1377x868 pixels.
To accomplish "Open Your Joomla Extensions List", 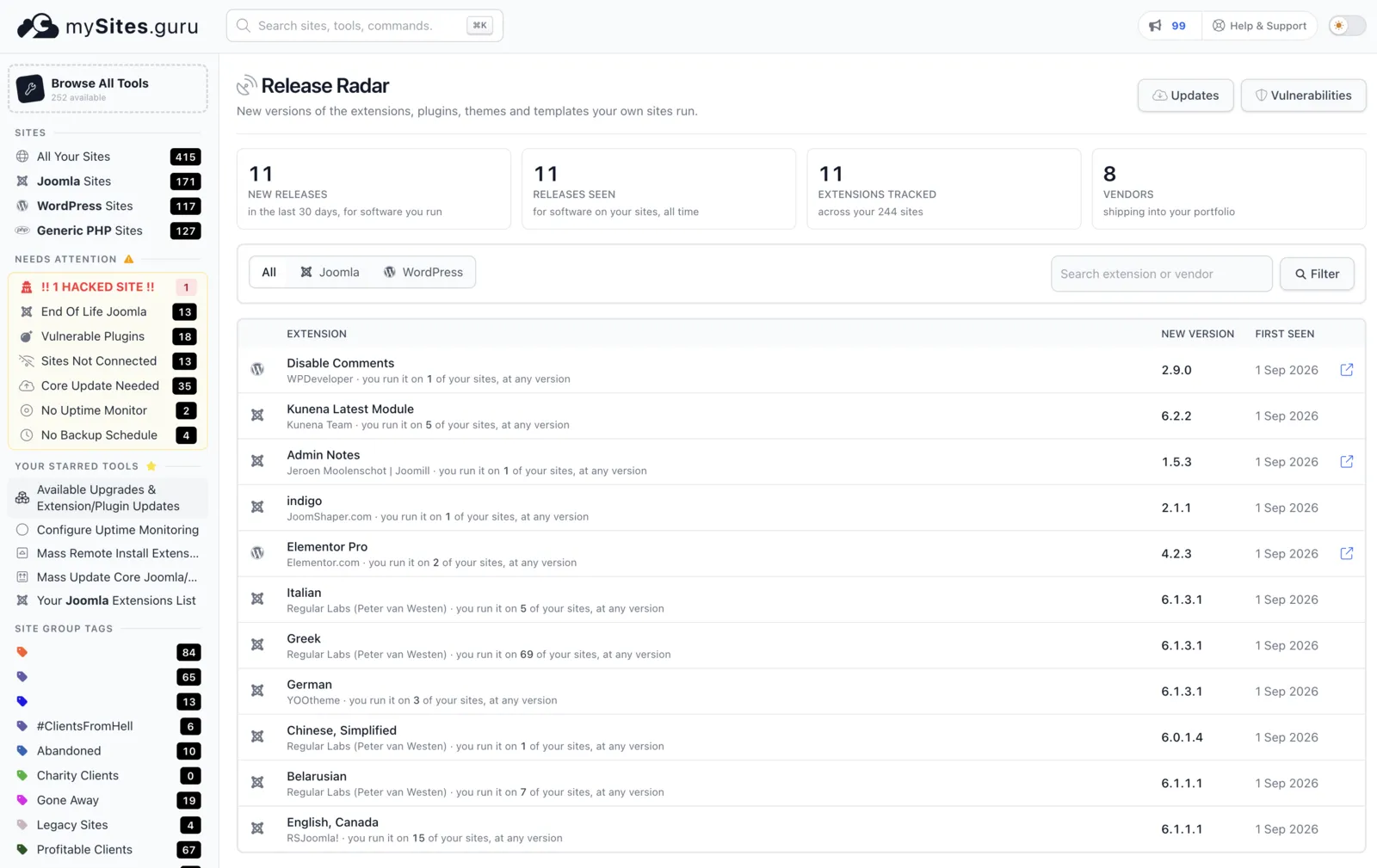I will (x=108, y=600).
